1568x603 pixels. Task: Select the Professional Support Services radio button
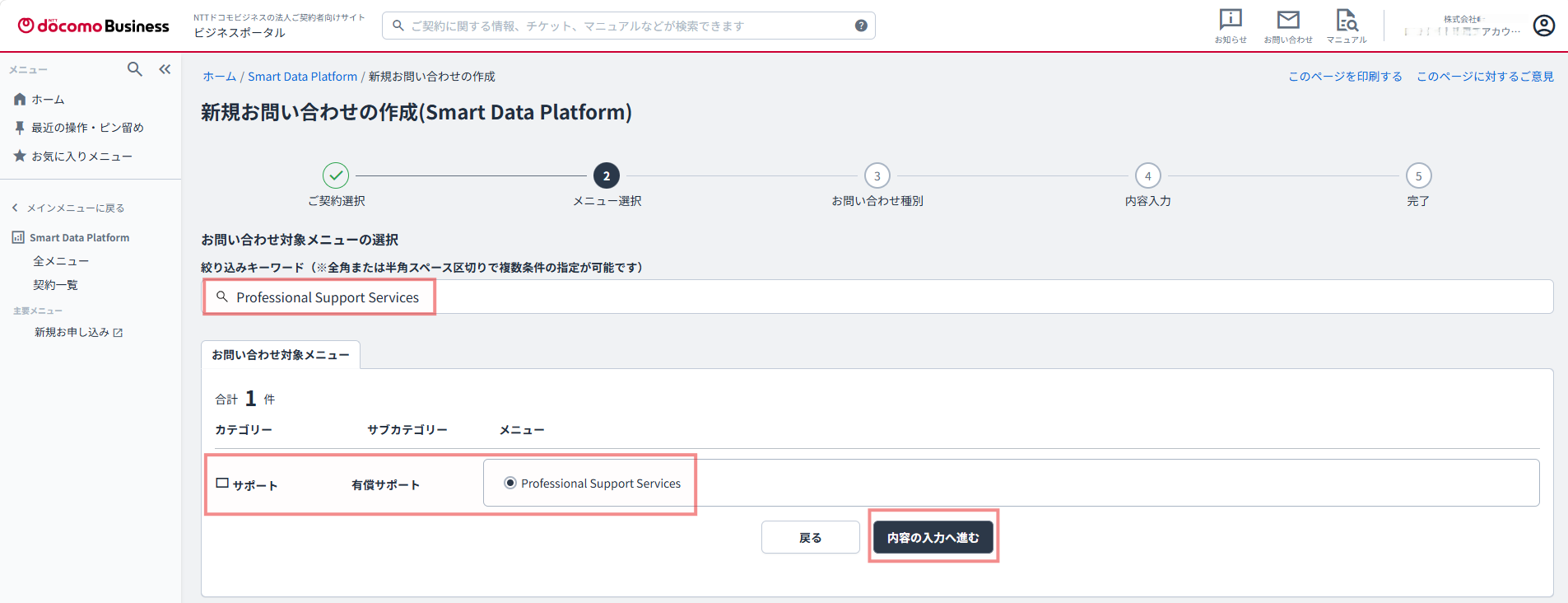click(x=510, y=483)
